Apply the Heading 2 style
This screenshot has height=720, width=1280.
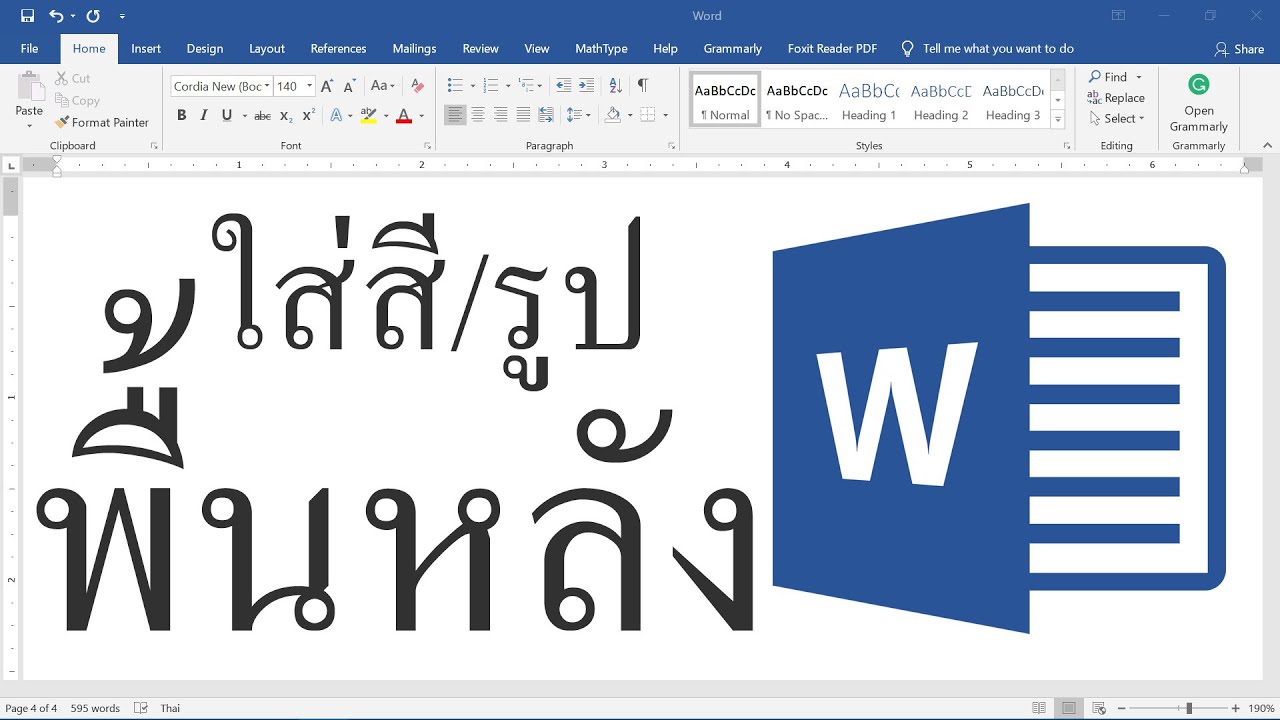(941, 100)
